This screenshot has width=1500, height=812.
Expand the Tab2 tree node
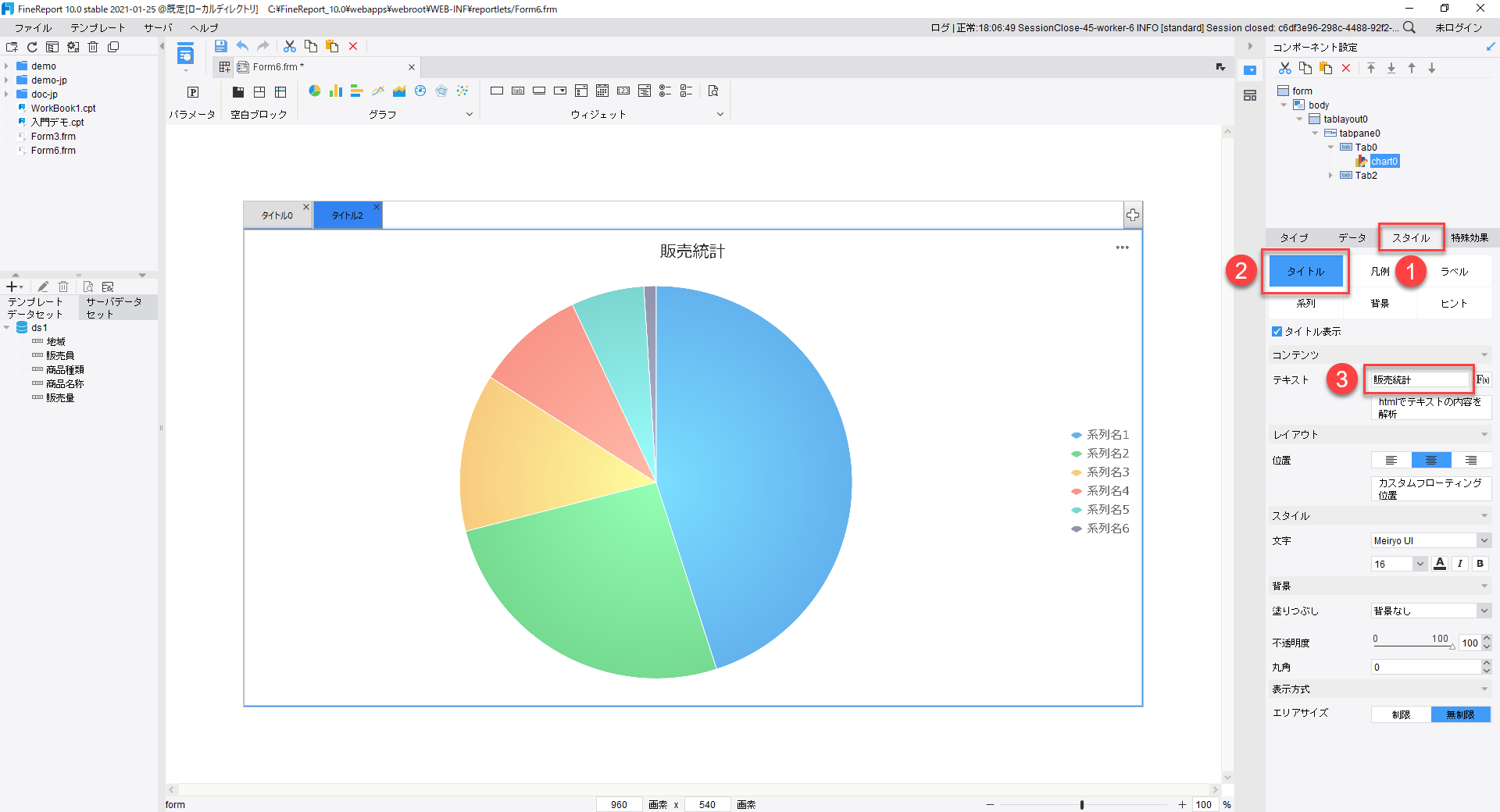click(1330, 175)
